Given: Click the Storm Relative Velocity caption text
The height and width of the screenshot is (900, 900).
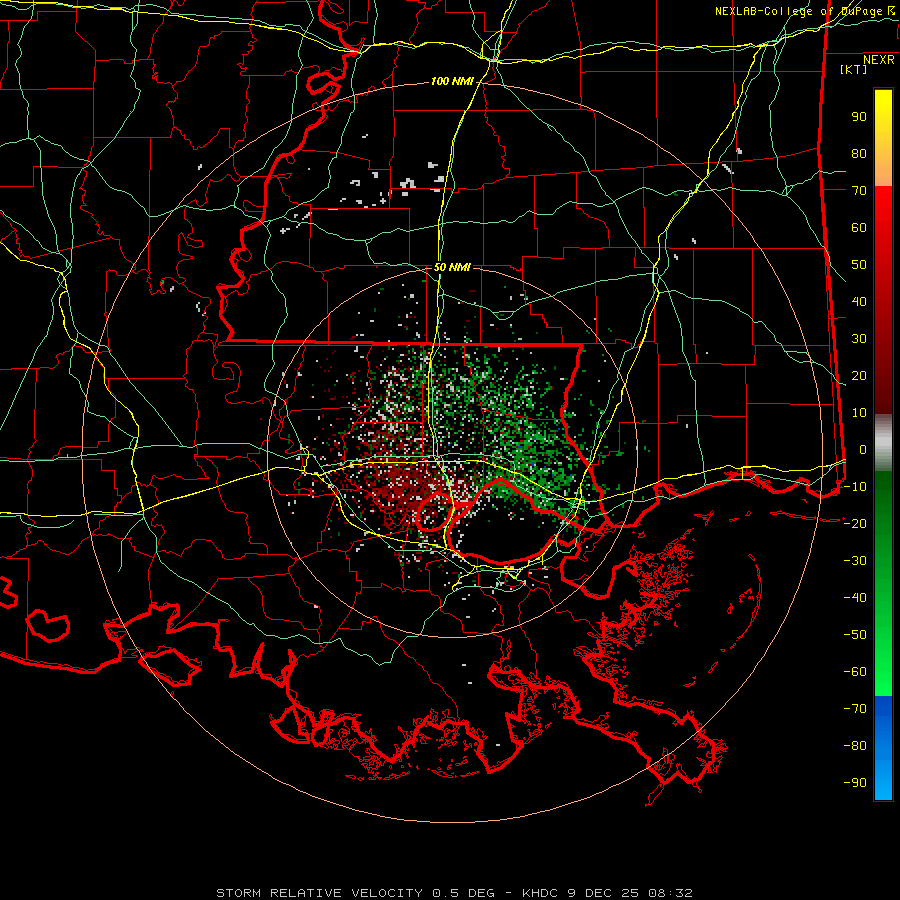Looking at the screenshot, I should 454,893.
